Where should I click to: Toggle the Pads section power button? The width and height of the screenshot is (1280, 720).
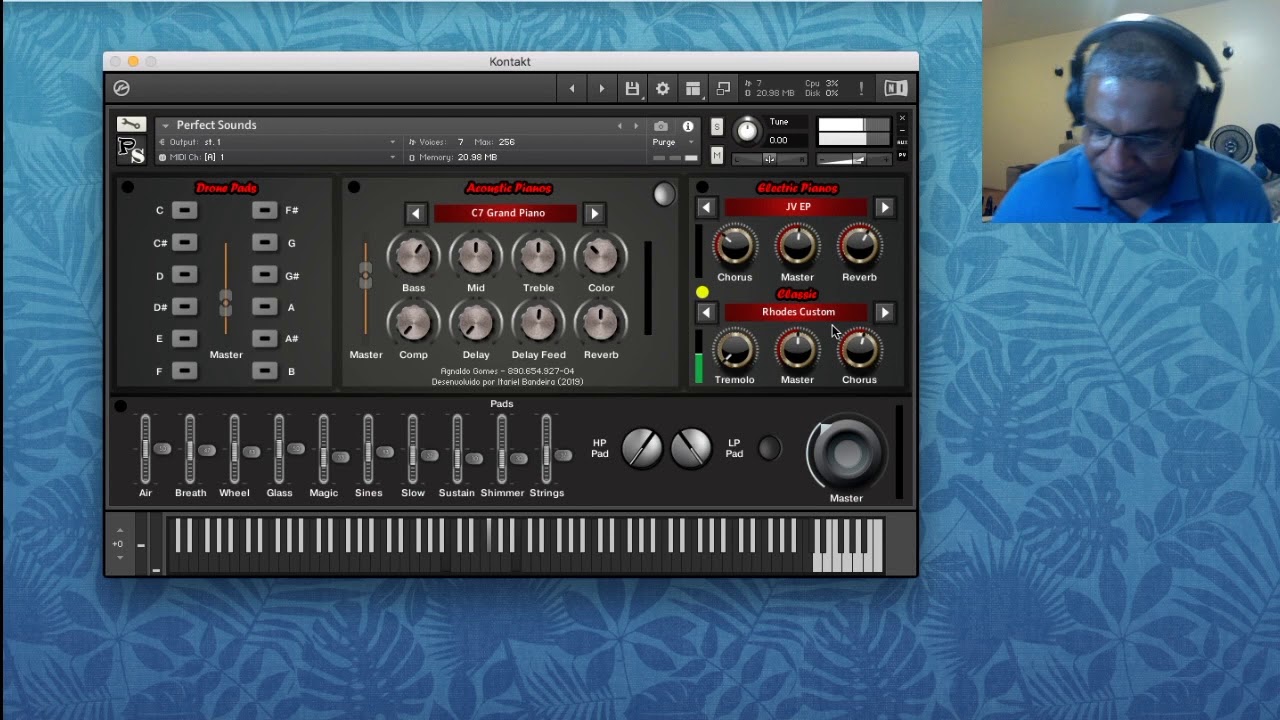point(121,405)
